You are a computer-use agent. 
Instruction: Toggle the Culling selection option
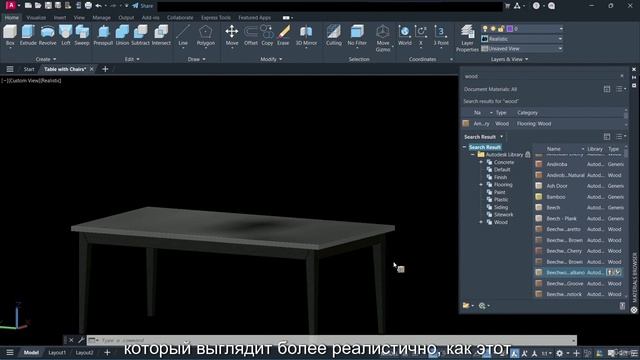(x=333, y=35)
